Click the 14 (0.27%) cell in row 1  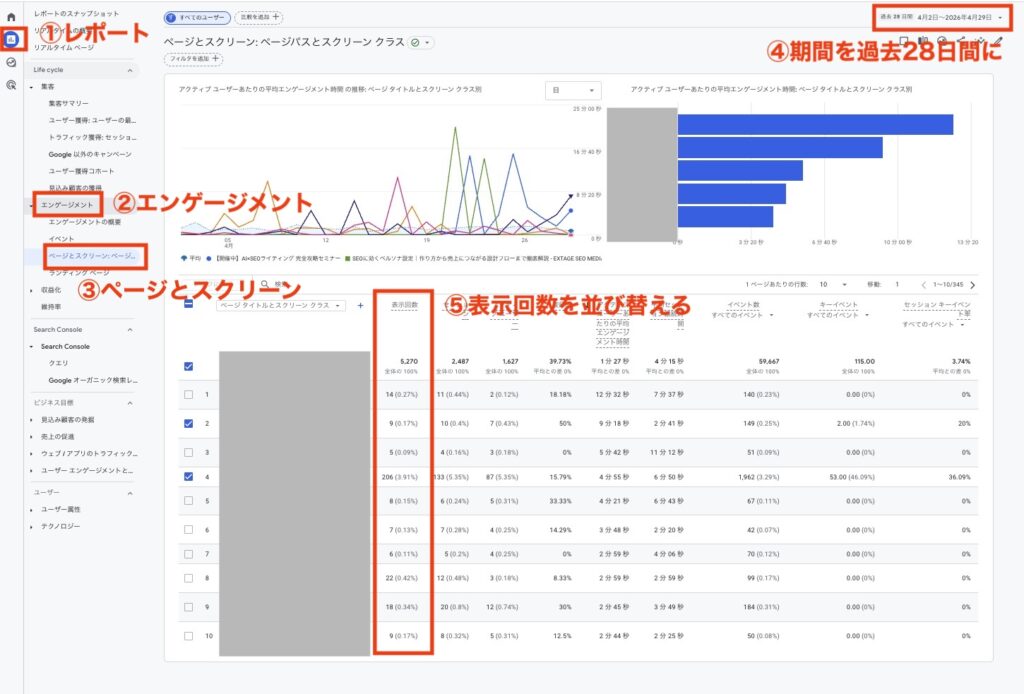tap(401, 395)
